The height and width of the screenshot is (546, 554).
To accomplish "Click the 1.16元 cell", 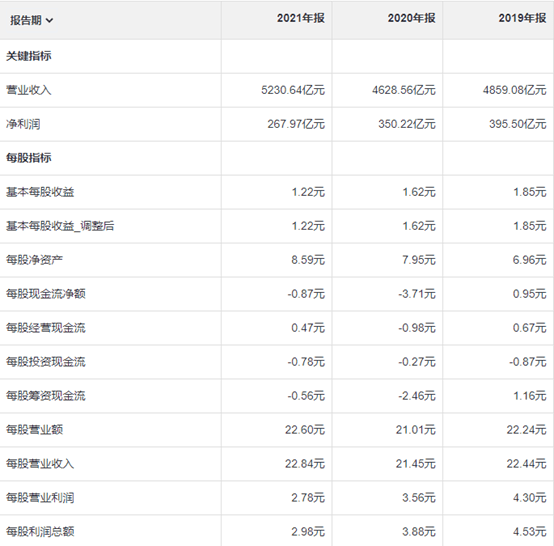I will tap(530, 395).
